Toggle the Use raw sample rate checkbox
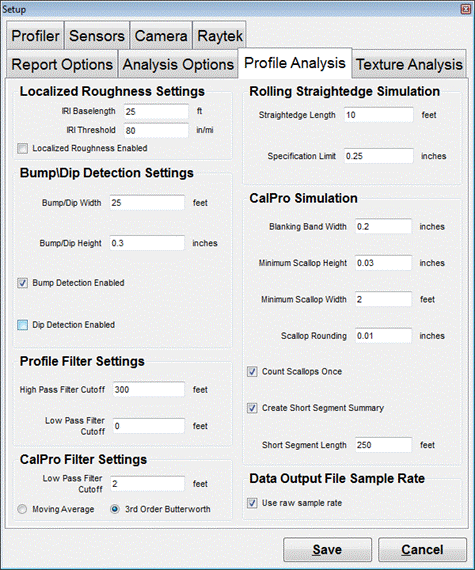The height and width of the screenshot is (570, 475). tap(252, 503)
